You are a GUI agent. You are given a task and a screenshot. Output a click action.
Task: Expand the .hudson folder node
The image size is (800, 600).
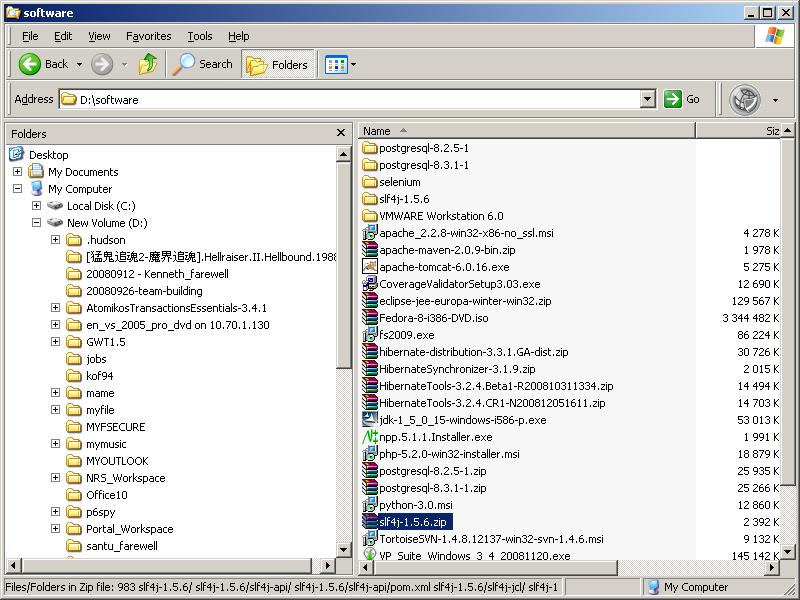coord(56,240)
